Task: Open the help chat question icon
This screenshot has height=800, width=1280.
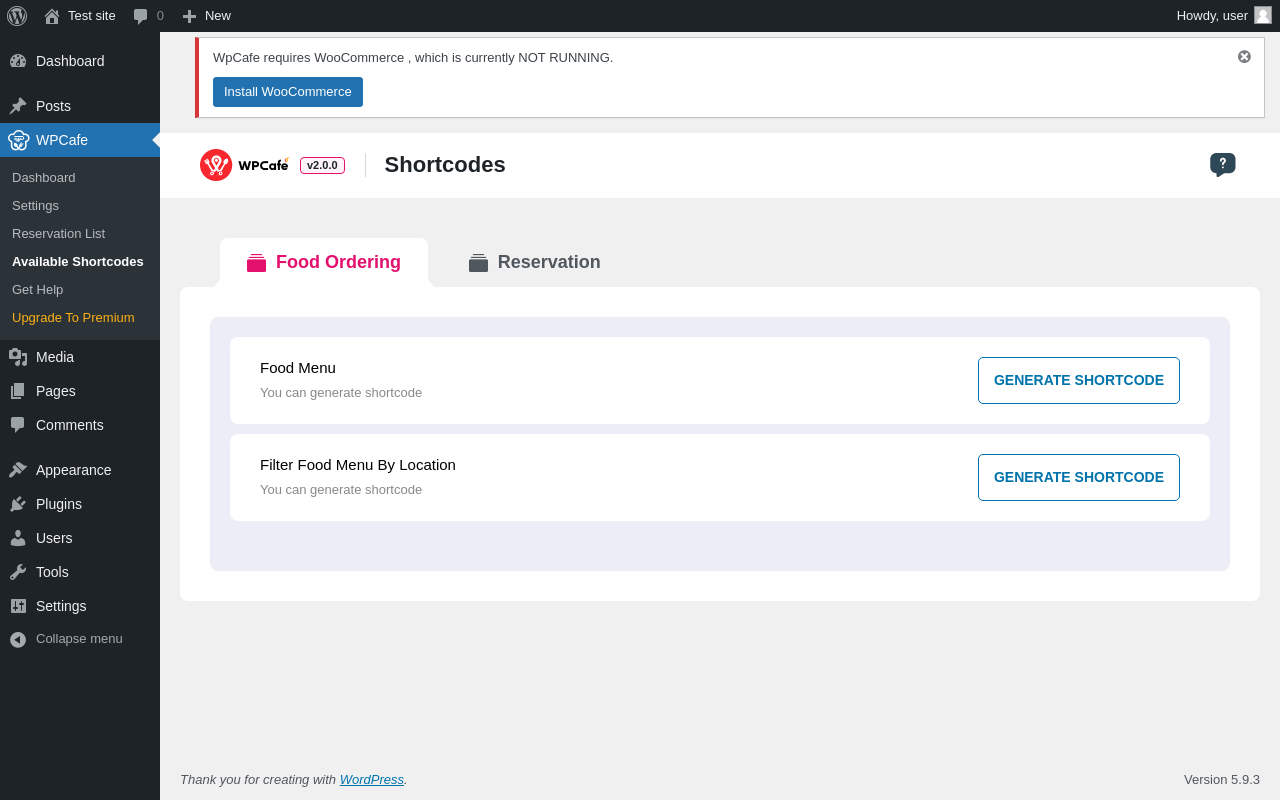Action: pyautogui.click(x=1222, y=164)
